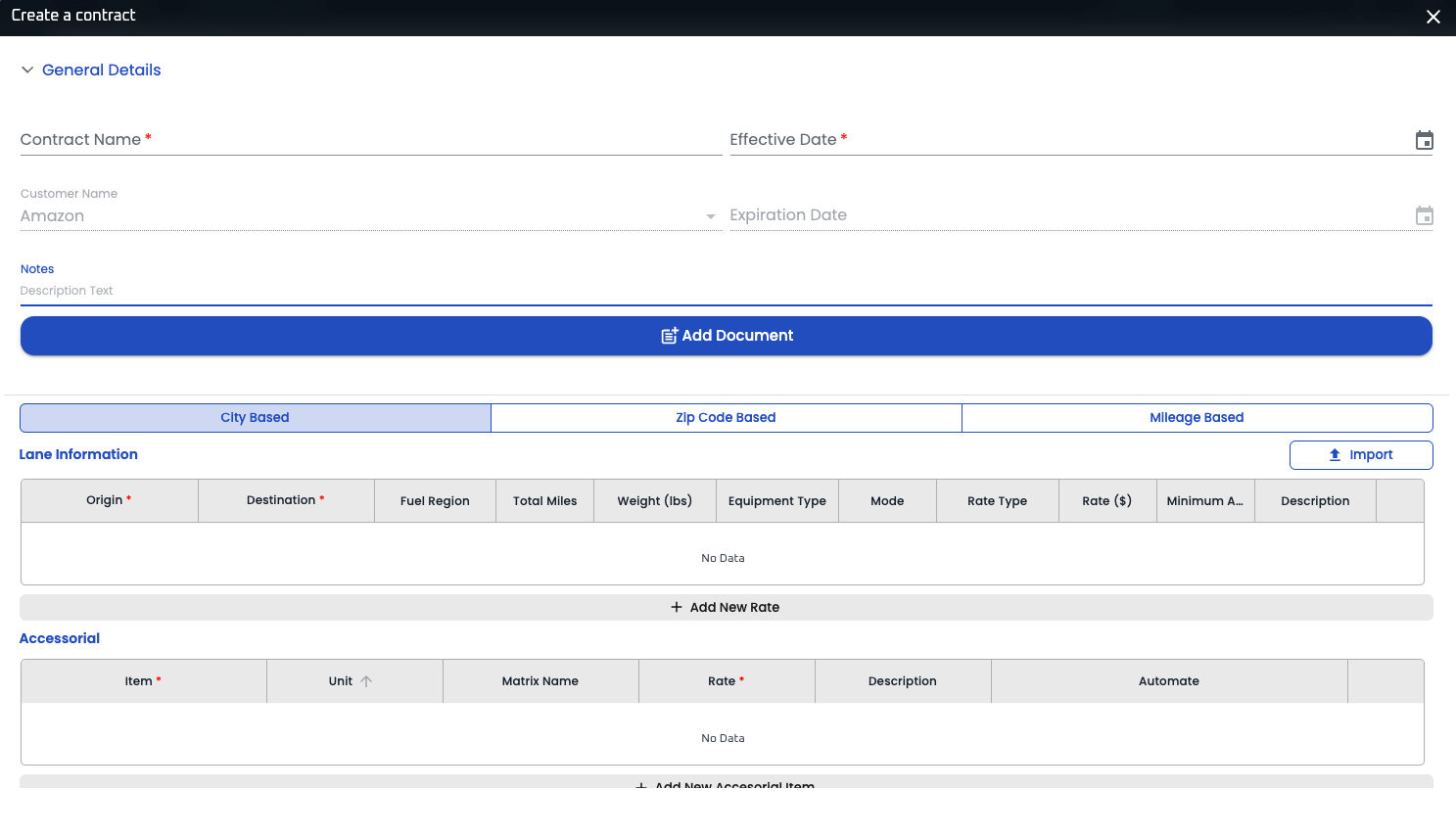Click the Rate Type column header
Screen dimensions: 1456x836
pyautogui.click(x=997, y=500)
